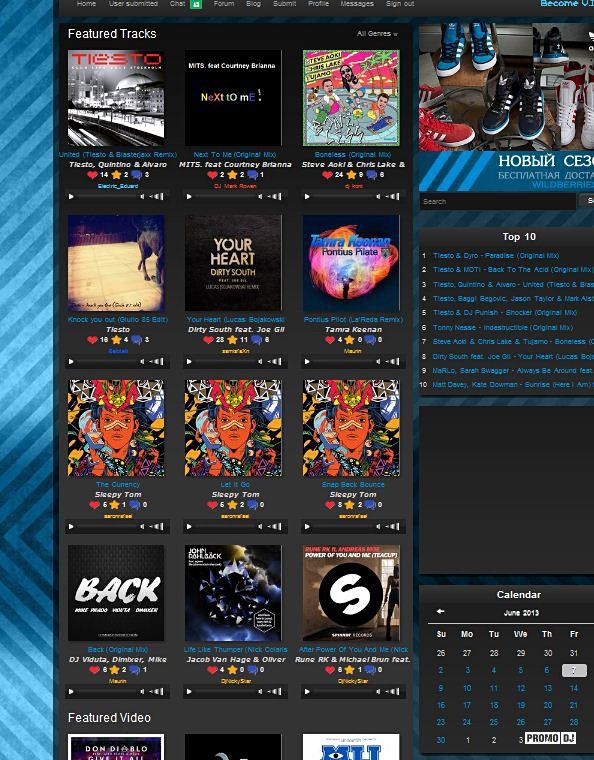Play Knock you out (Giulio 85 Edit)

click(x=71, y=362)
